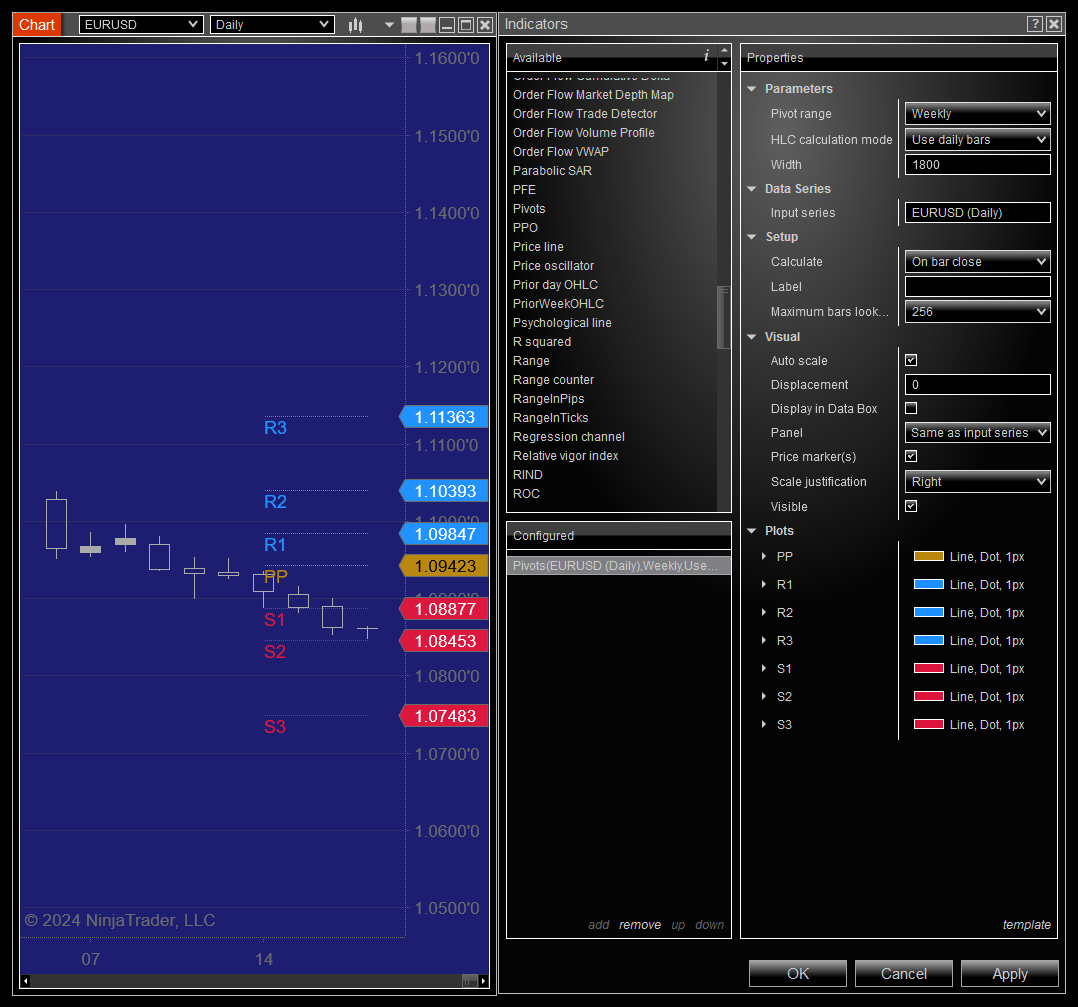Screen dimensions: 1078x1007
Task: Open the Panel dropdown
Action: pyautogui.click(x=978, y=432)
